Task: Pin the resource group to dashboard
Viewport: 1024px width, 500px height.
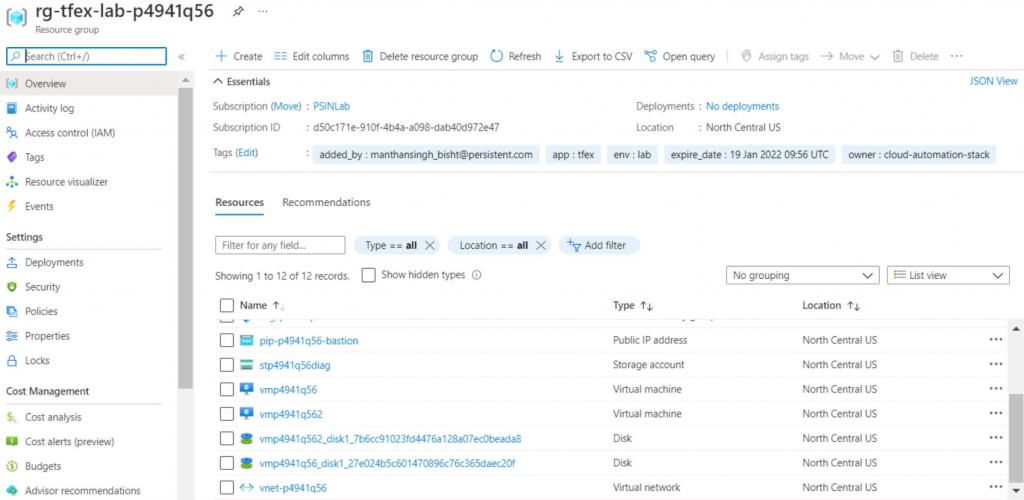Action: point(238,12)
